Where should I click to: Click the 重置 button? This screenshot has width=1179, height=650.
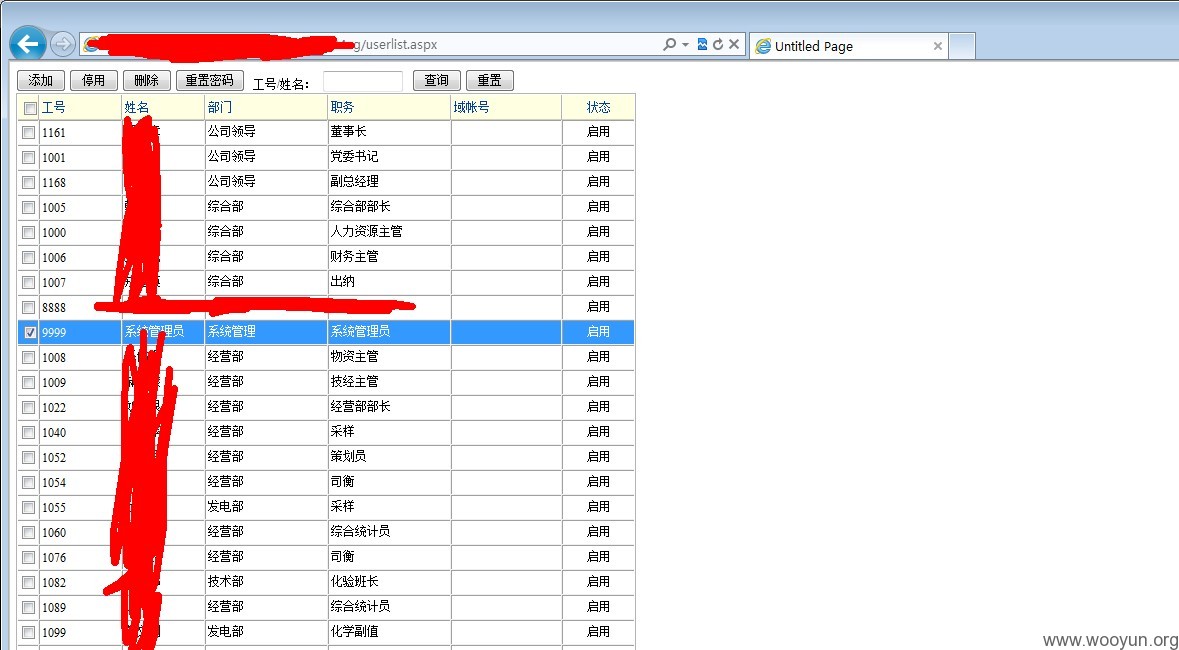click(489, 80)
